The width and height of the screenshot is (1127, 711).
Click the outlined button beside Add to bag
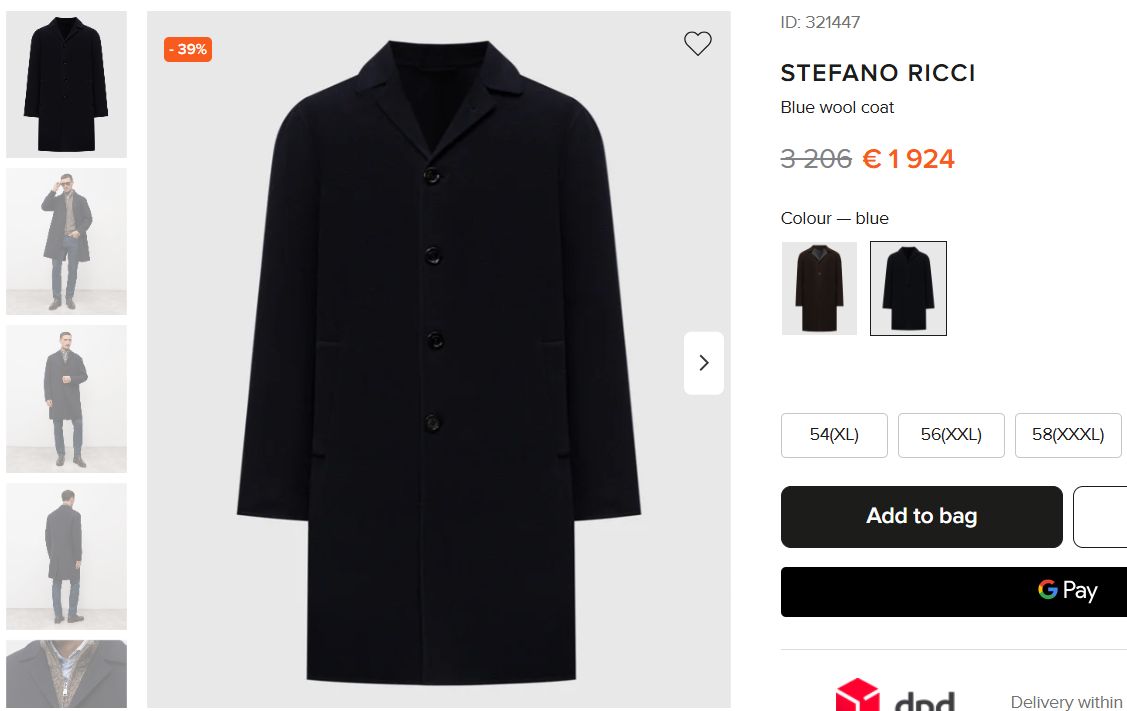click(x=1100, y=516)
